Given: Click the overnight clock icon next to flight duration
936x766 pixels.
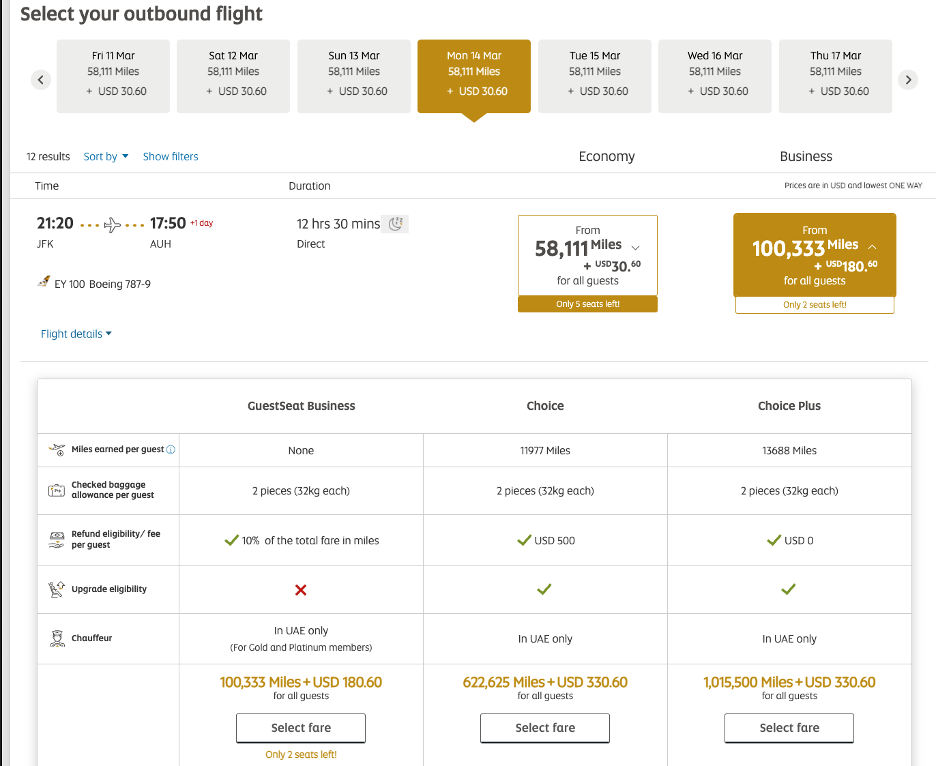Looking at the screenshot, I should pos(395,224).
